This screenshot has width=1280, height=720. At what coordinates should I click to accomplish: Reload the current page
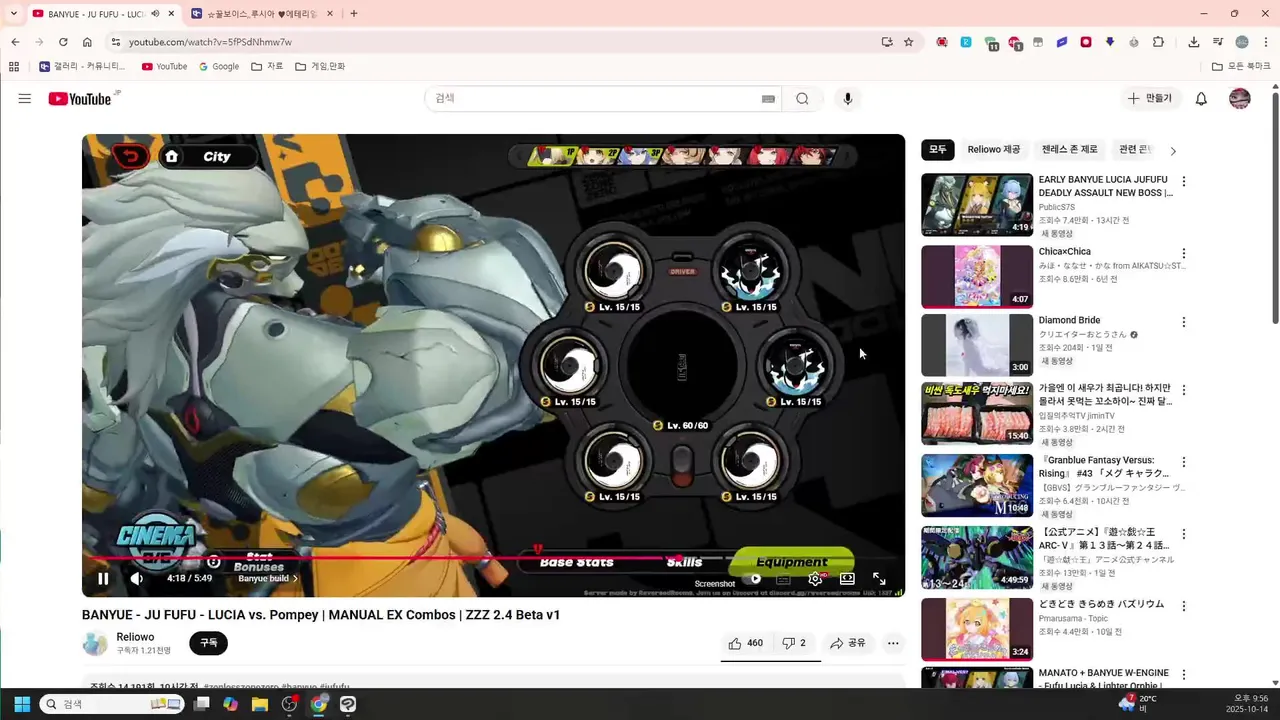coord(63,42)
